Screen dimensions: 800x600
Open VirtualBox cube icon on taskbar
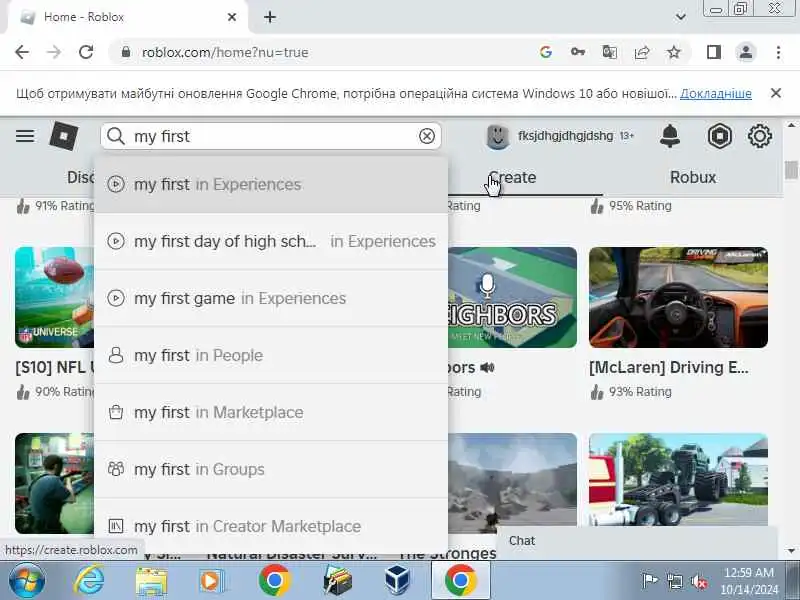coord(397,581)
